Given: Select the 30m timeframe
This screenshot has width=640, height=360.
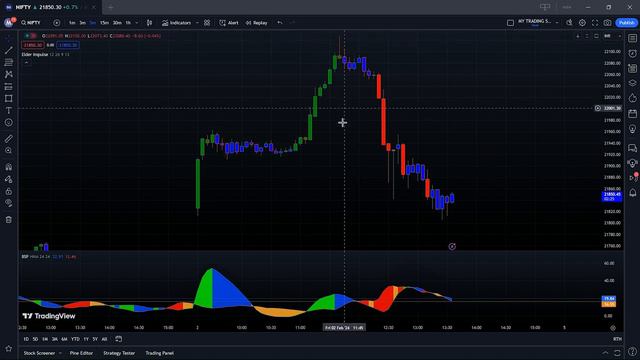Looking at the screenshot, I should point(117,23).
